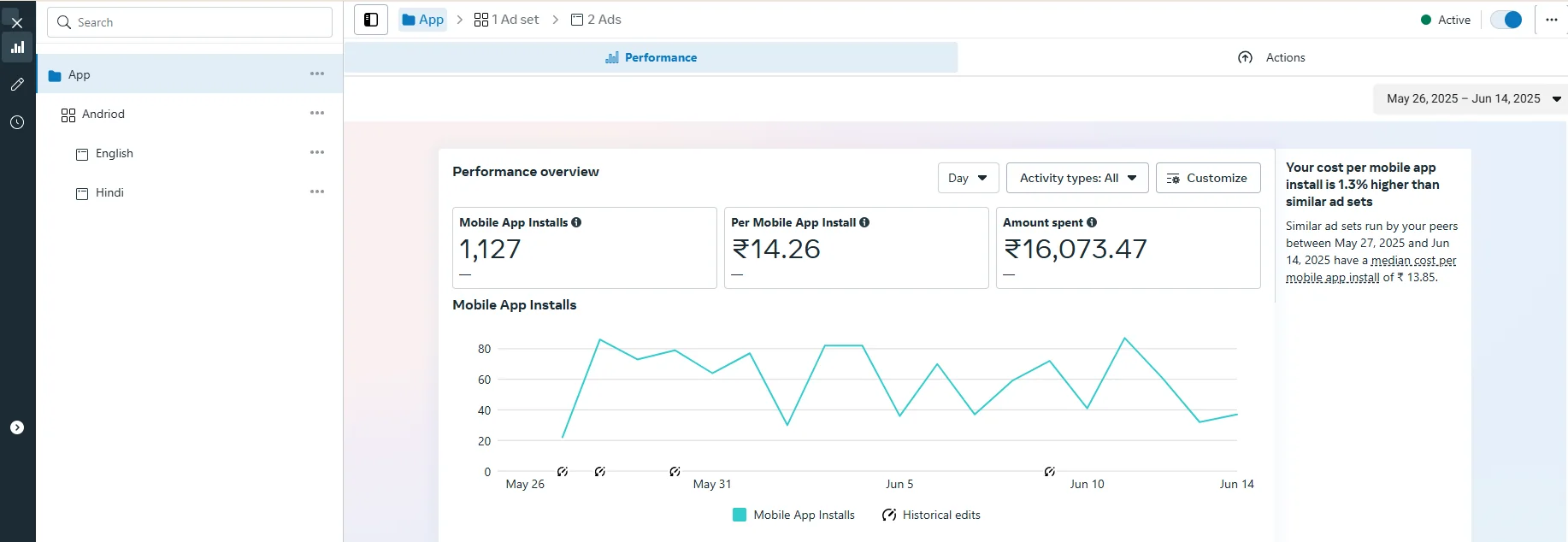This screenshot has width=1568, height=542.
Task: Click the first historical edit marker after May 26
Action: (563, 472)
